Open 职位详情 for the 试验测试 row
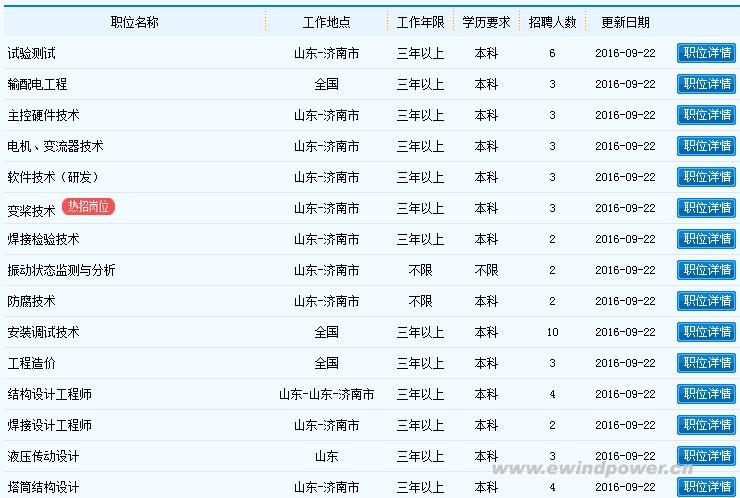The width and height of the screenshot is (740, 498). (x=706, y=53)
